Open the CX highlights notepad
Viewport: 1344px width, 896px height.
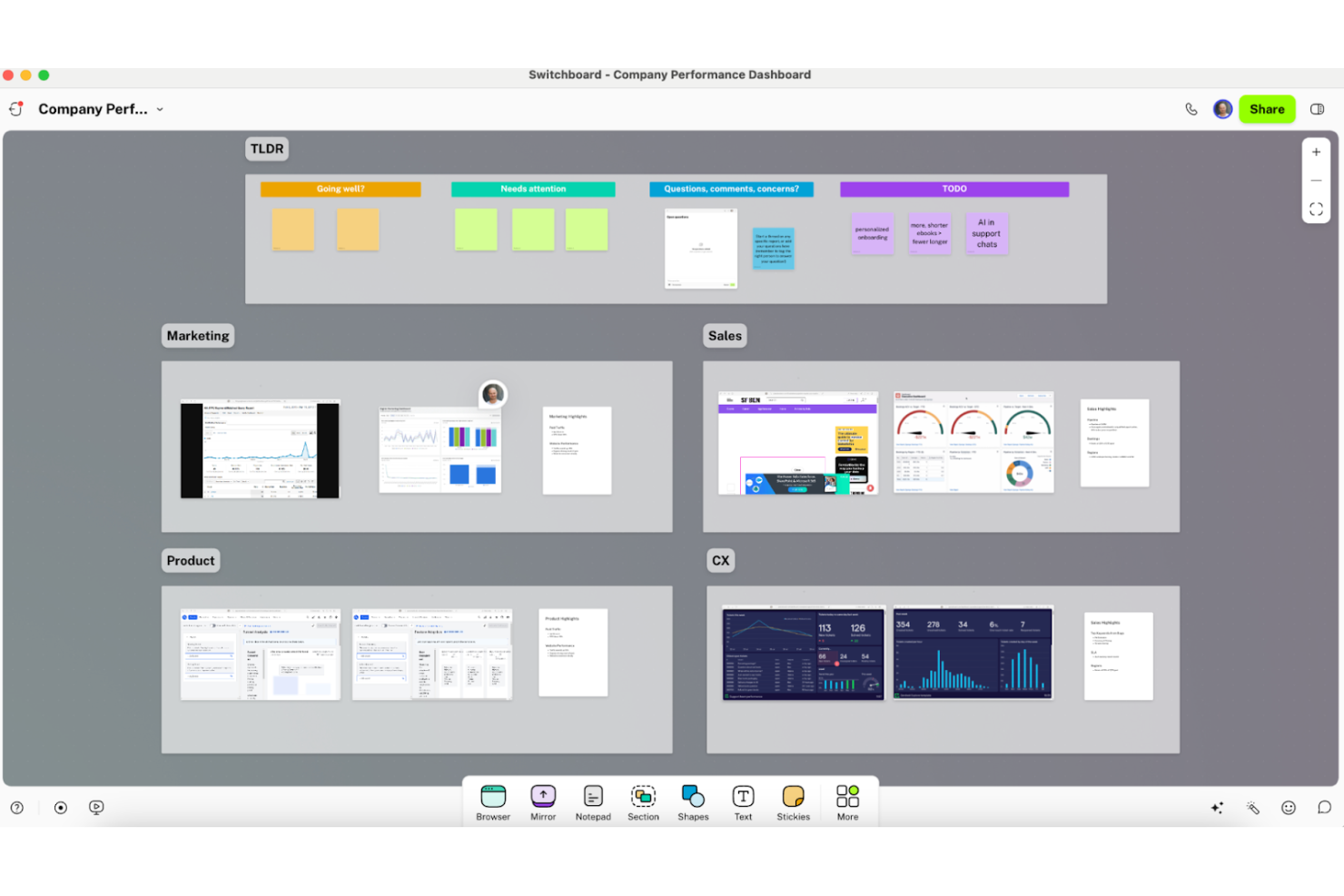tap(1119, 656)
